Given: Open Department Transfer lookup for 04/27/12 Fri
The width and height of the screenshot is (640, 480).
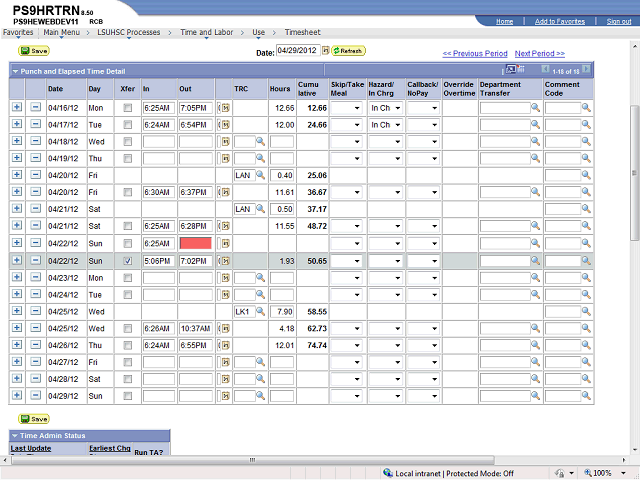Looking at the screenshot, I should coord(536,362).
